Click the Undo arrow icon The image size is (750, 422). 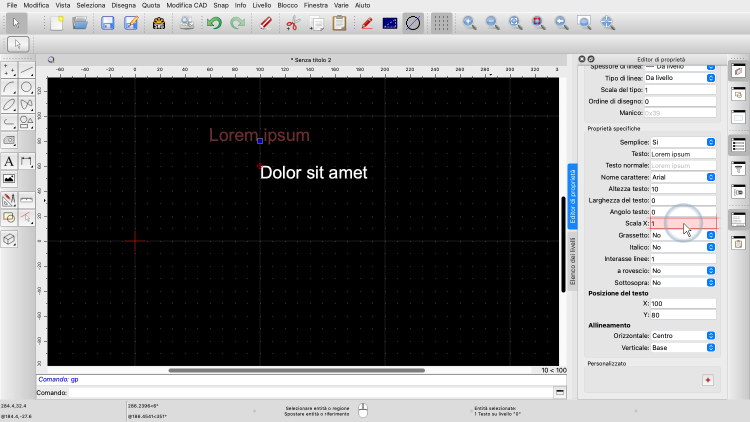pyautogui.click(x=214, y=22)
